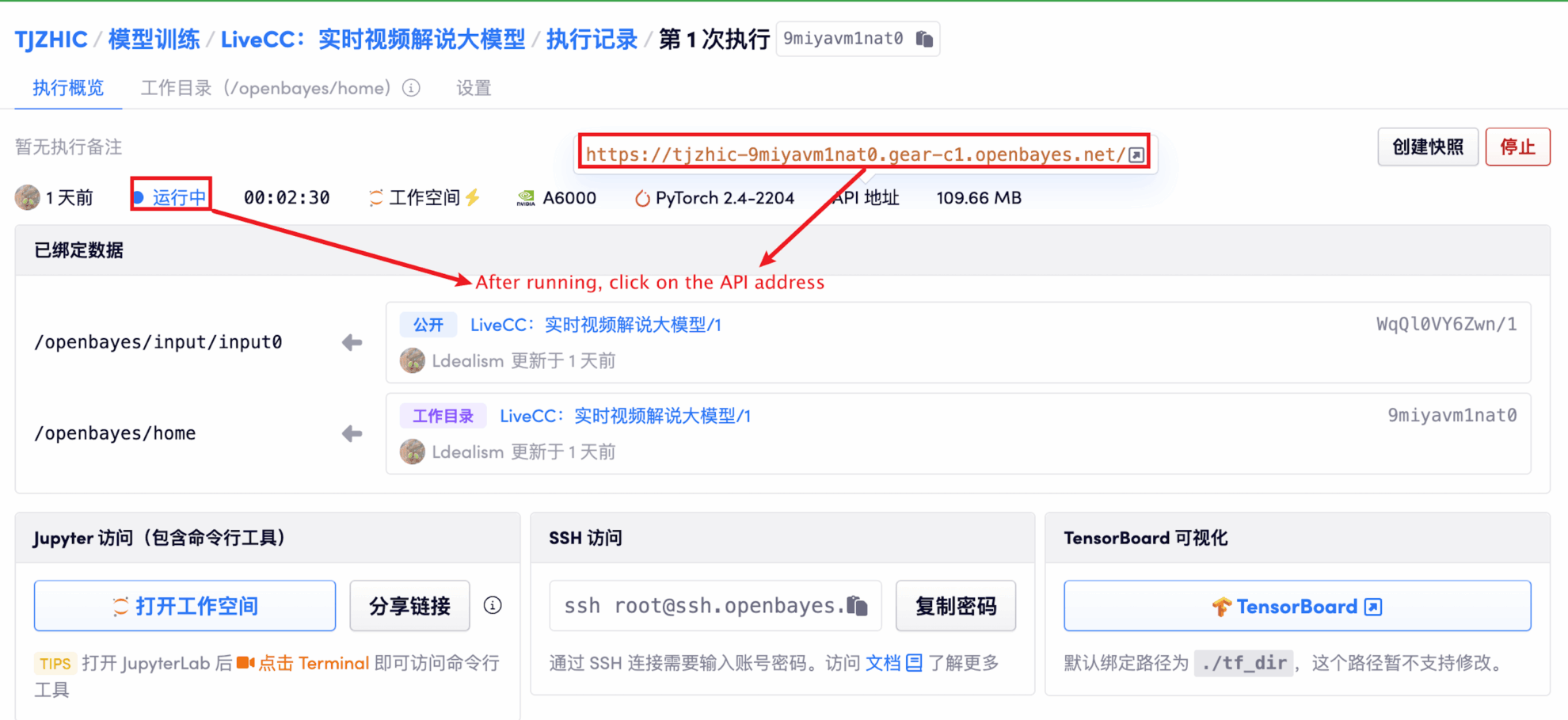
Task: Open the 设置 tab
Action: click(x=474, y=88)
